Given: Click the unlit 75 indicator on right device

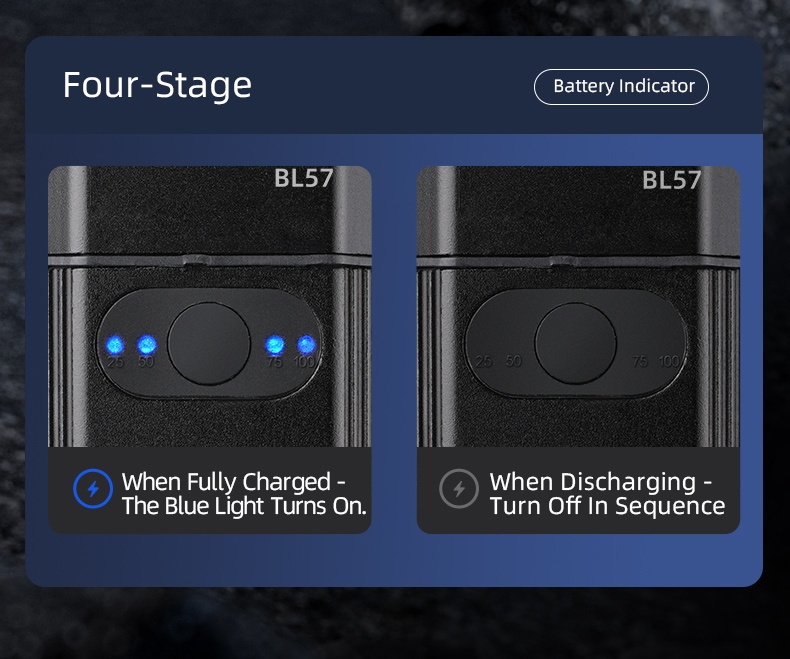Looking at the screenshot, I should point(641,361).
